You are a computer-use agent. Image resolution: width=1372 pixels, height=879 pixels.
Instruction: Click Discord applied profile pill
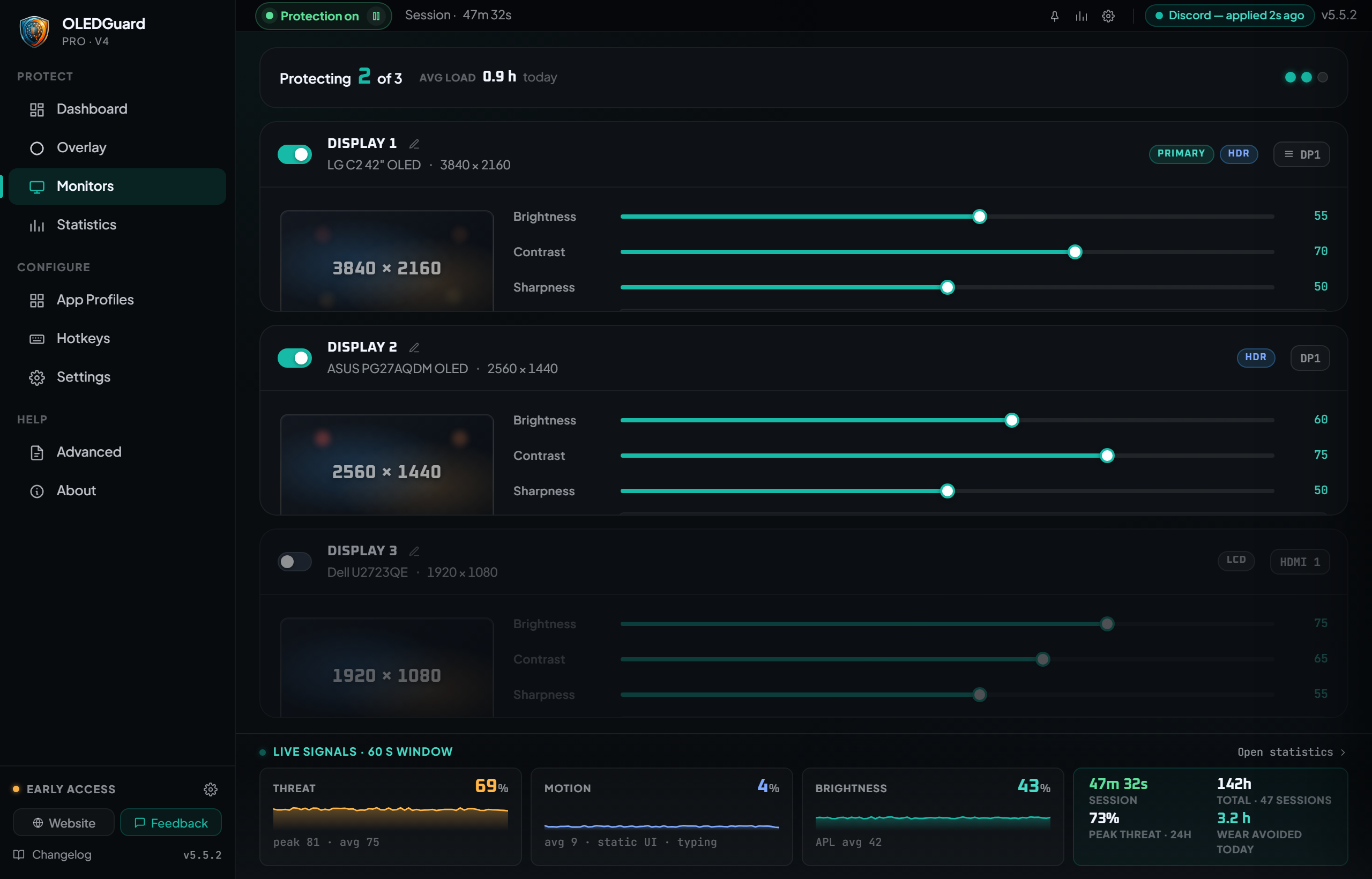pos(1229,16)
